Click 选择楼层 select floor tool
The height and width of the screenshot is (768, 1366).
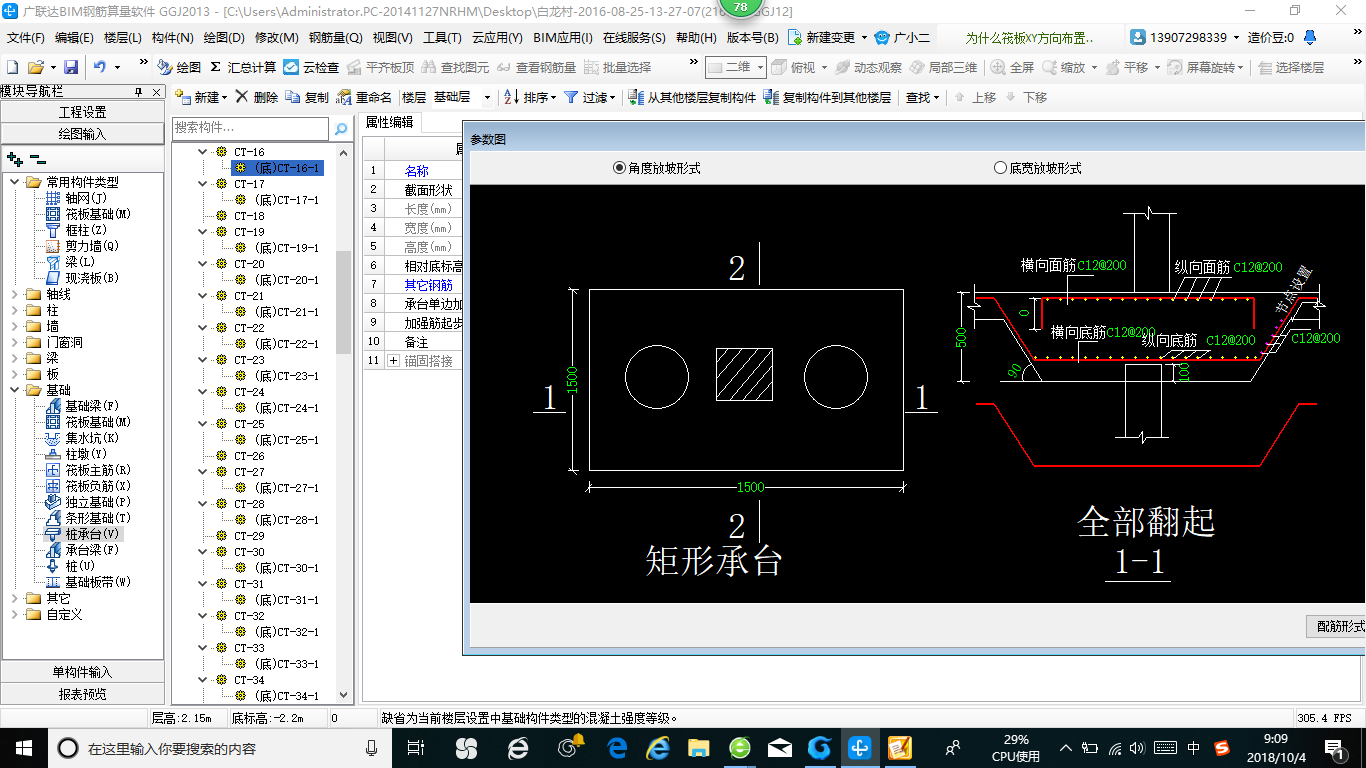(1291, 67)
